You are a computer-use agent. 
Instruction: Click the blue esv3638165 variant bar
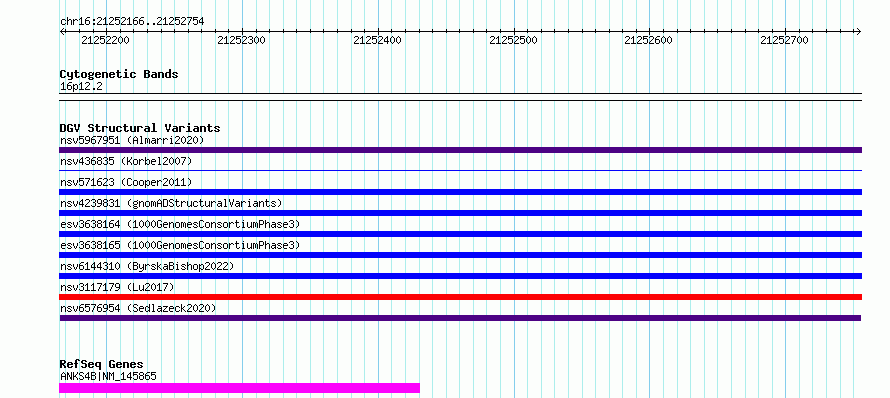460,255
